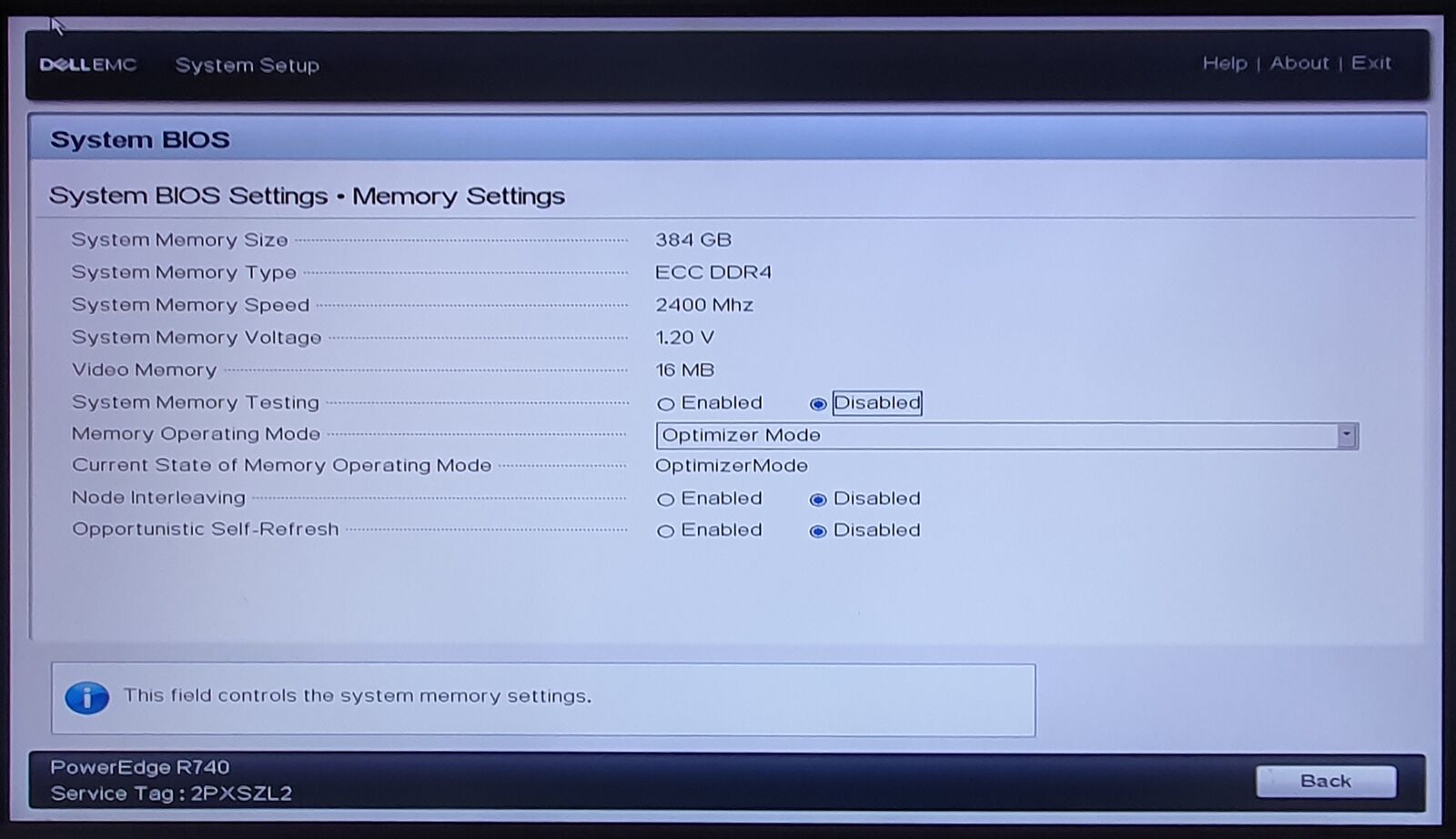Click Exit in the top bar
The height and width of the screenshot is (839, 1456).
coord(1370,64)
